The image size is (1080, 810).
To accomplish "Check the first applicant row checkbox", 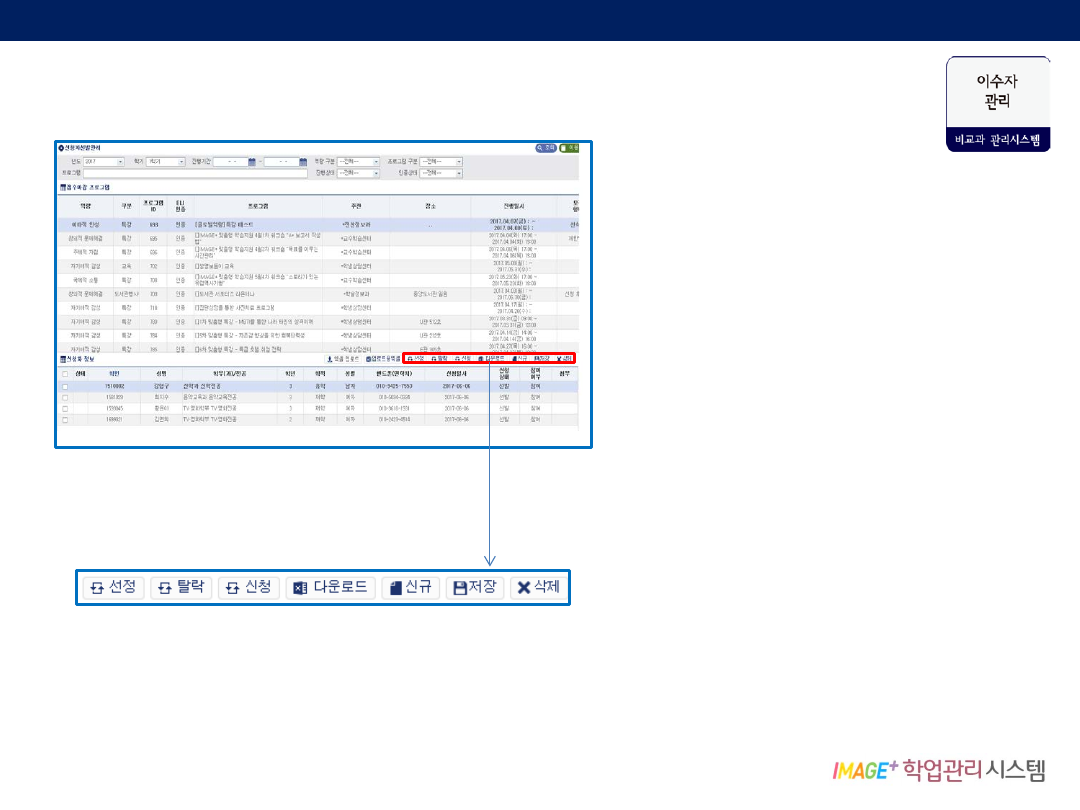I will [x=66, y=385].
